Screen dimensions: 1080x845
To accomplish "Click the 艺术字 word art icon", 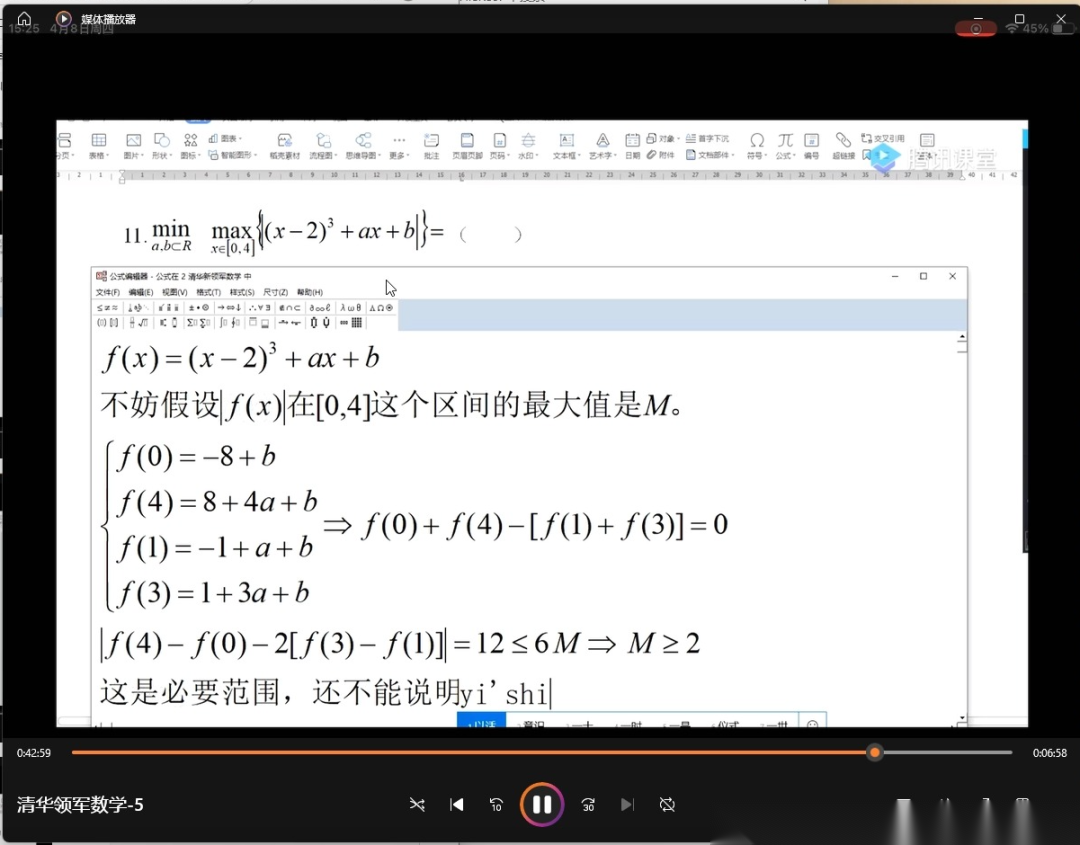I will (602, 141).
